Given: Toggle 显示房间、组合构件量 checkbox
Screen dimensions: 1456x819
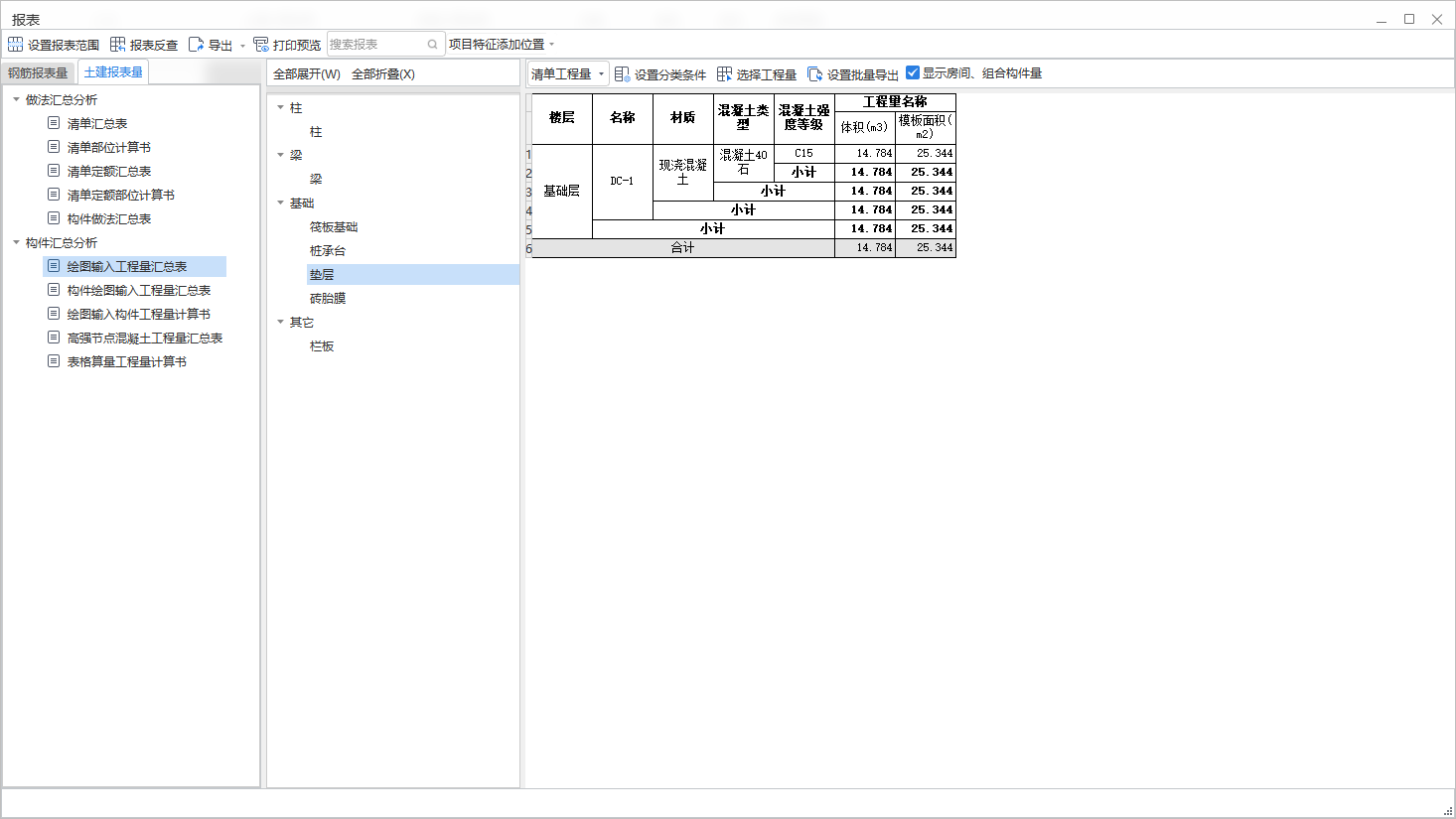Looking at the screenshot, I should (x=913, y=72).
